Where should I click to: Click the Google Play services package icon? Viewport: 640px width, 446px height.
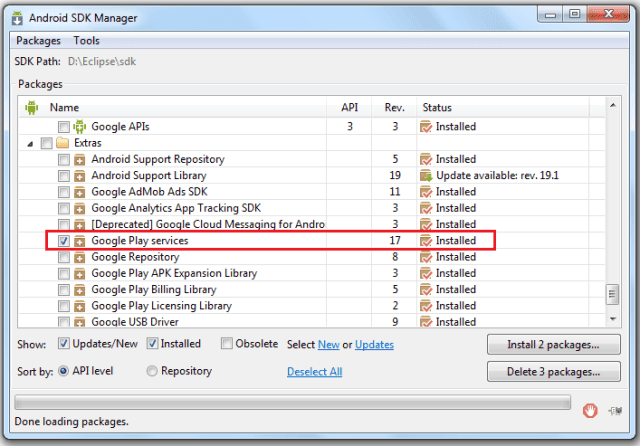tap(79, 241)
